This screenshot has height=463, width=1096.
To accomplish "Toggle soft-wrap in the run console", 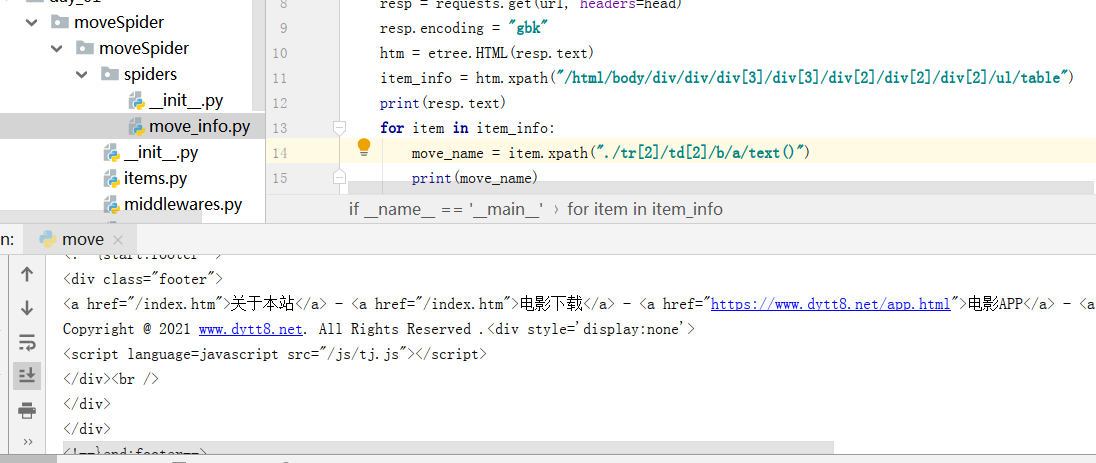I will (x=27, y=342).
